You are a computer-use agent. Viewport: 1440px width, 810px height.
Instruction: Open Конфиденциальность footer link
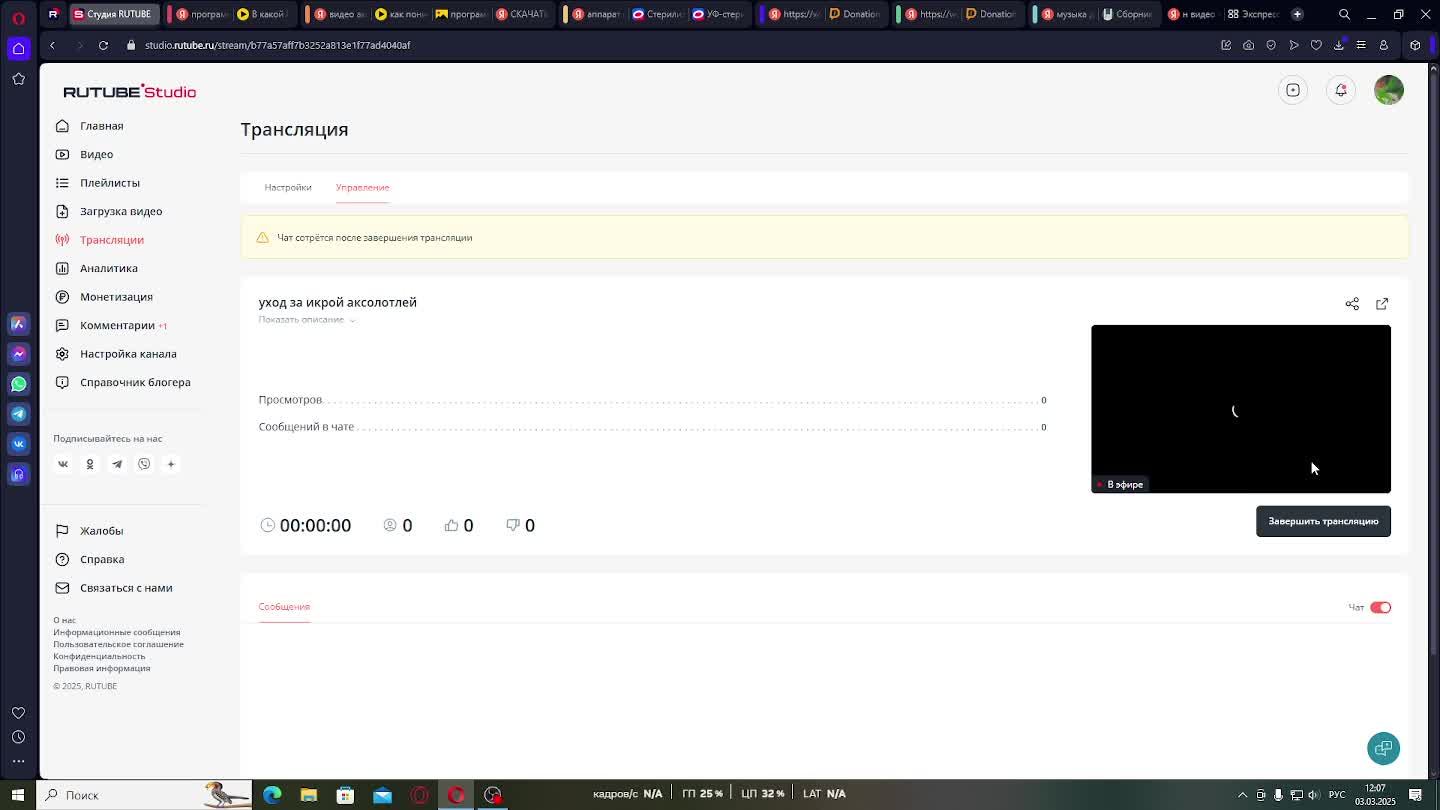(99, 656)
